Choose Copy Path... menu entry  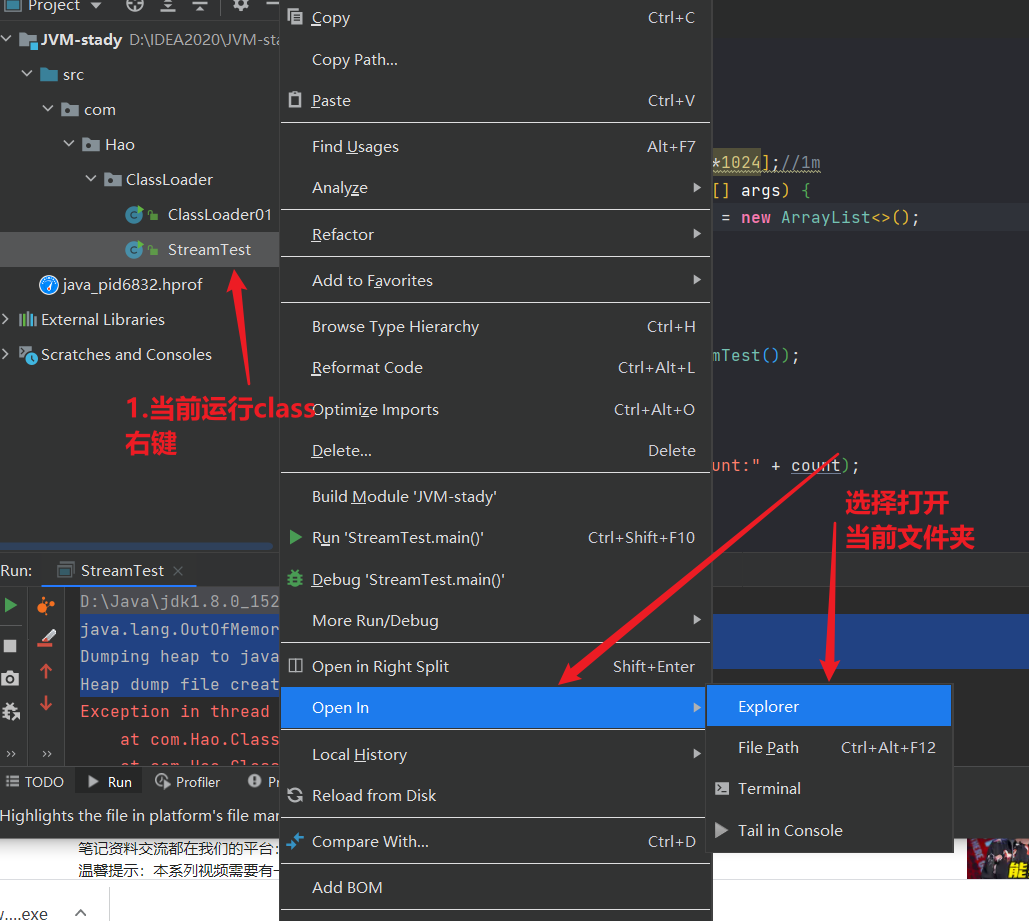[495, 60]
